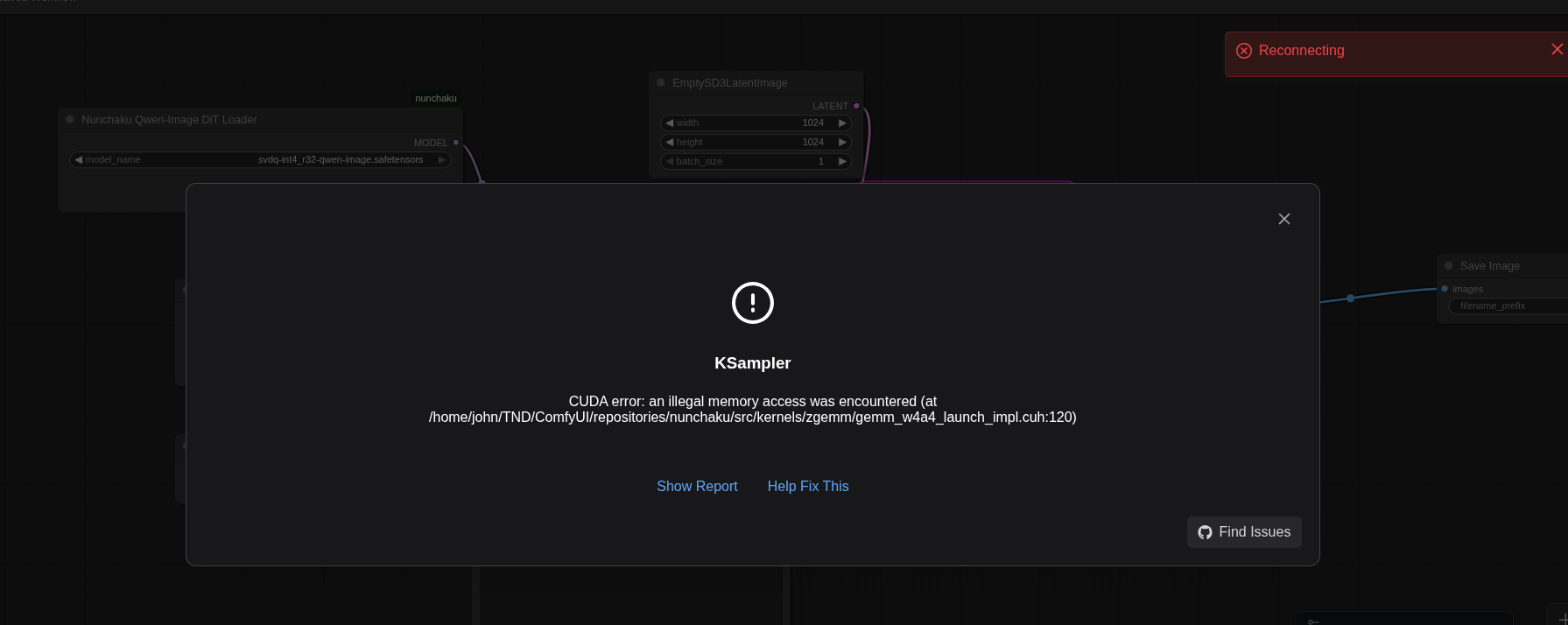Dismiss the Reconnecting notification
Screen dimensions: 1568x625
[x=1557, y=49]
